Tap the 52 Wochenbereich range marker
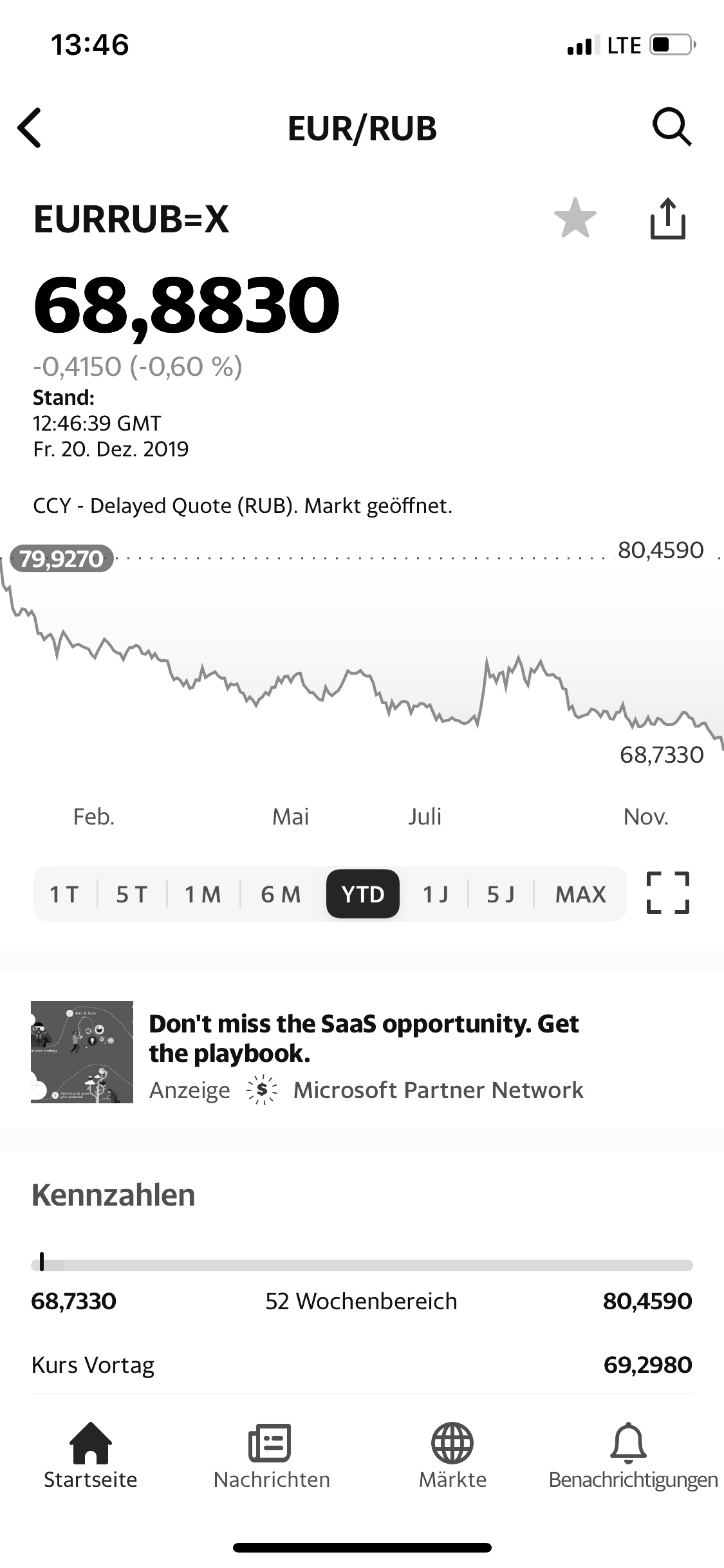 coord(42,1262)
